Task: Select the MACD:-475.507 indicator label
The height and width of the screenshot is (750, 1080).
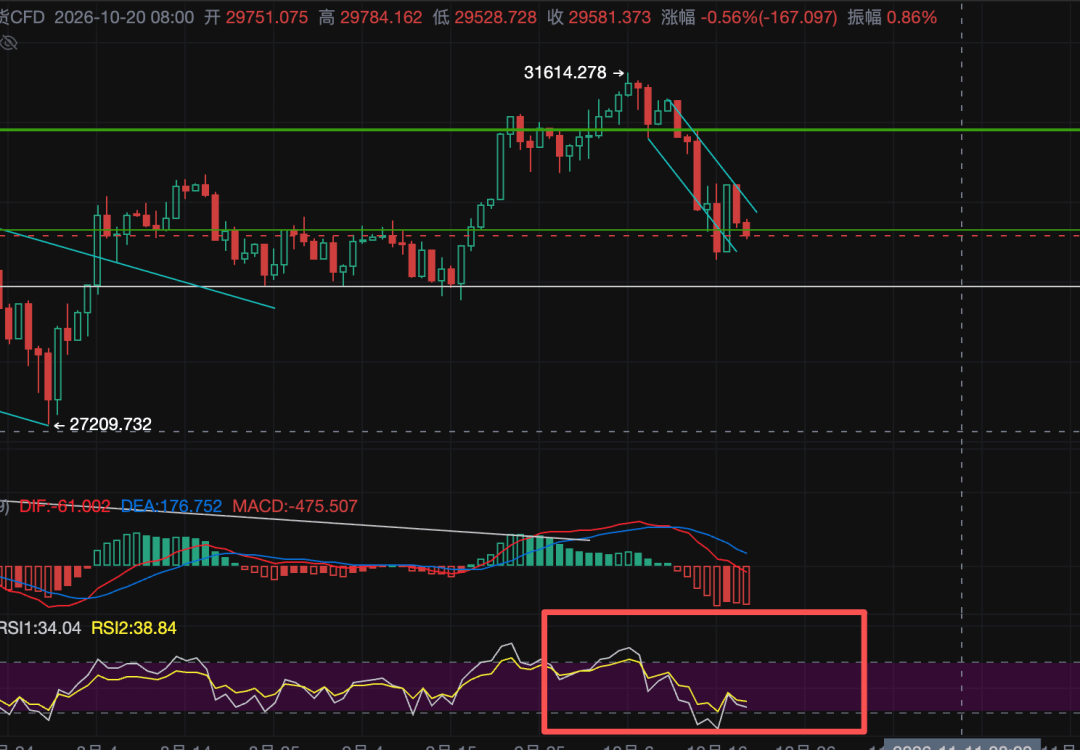Action: click(295, 507)
